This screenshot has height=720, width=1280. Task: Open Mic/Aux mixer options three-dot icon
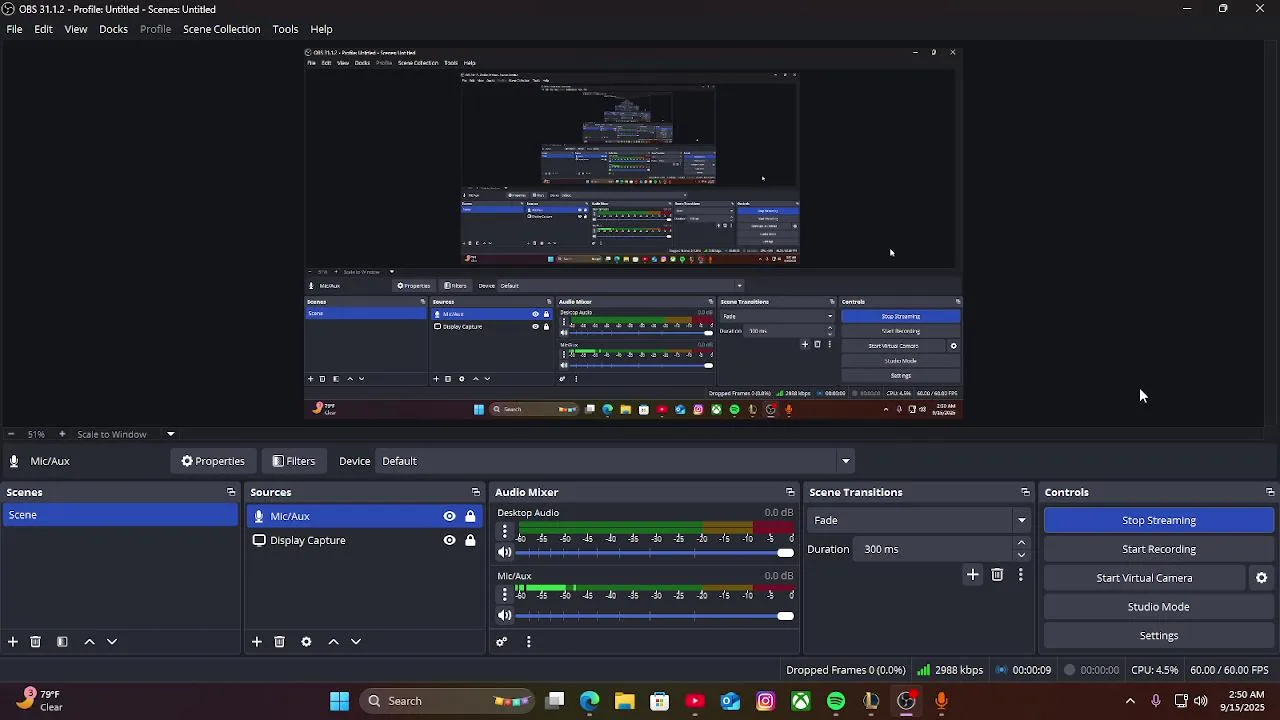(505, 595)
